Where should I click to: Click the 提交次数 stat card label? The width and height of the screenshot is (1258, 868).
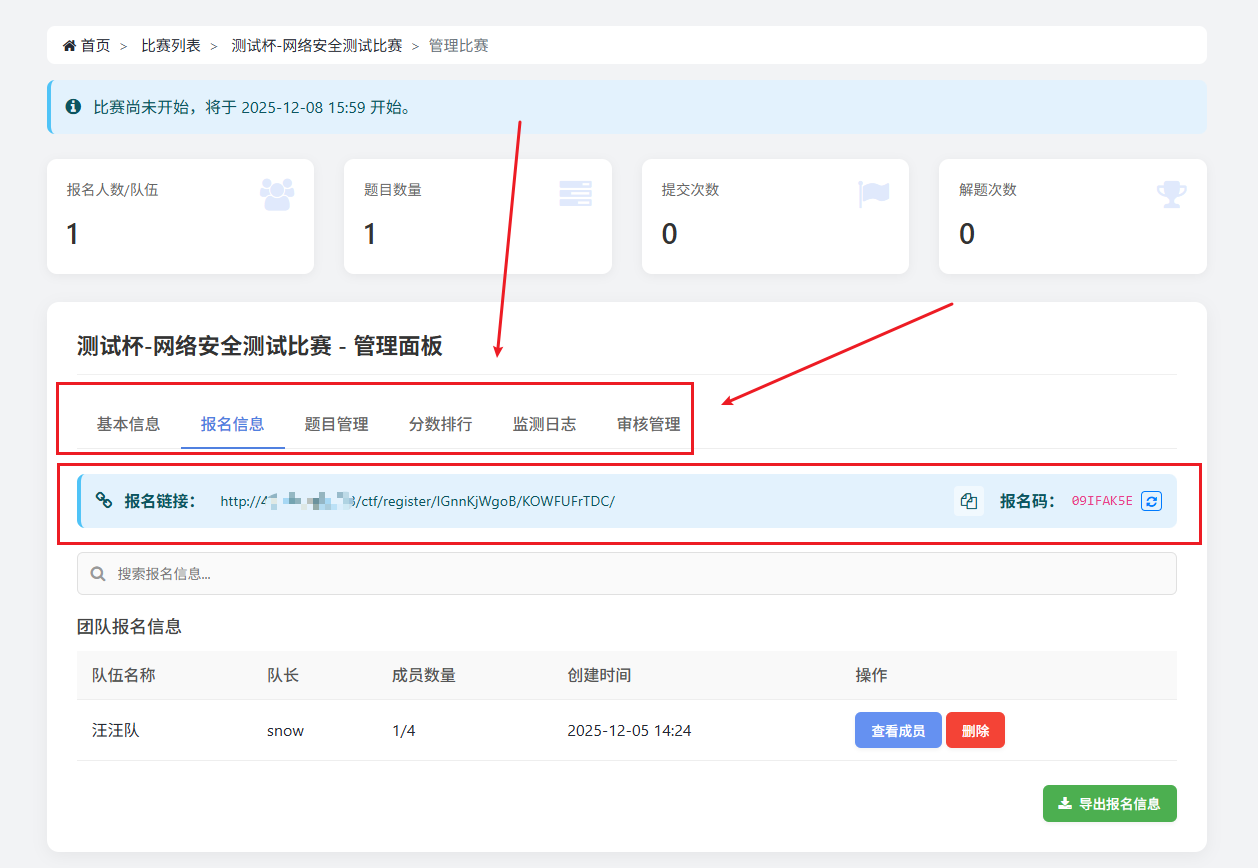(691, 189)
